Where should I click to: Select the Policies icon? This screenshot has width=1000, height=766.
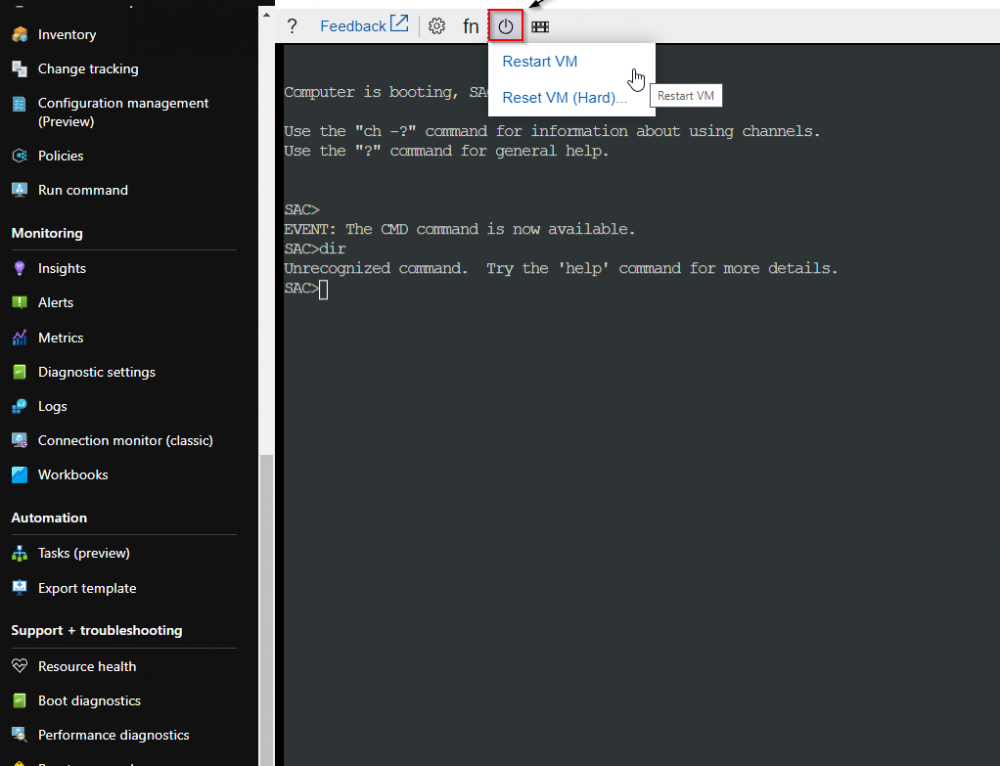tap(20, 155)
